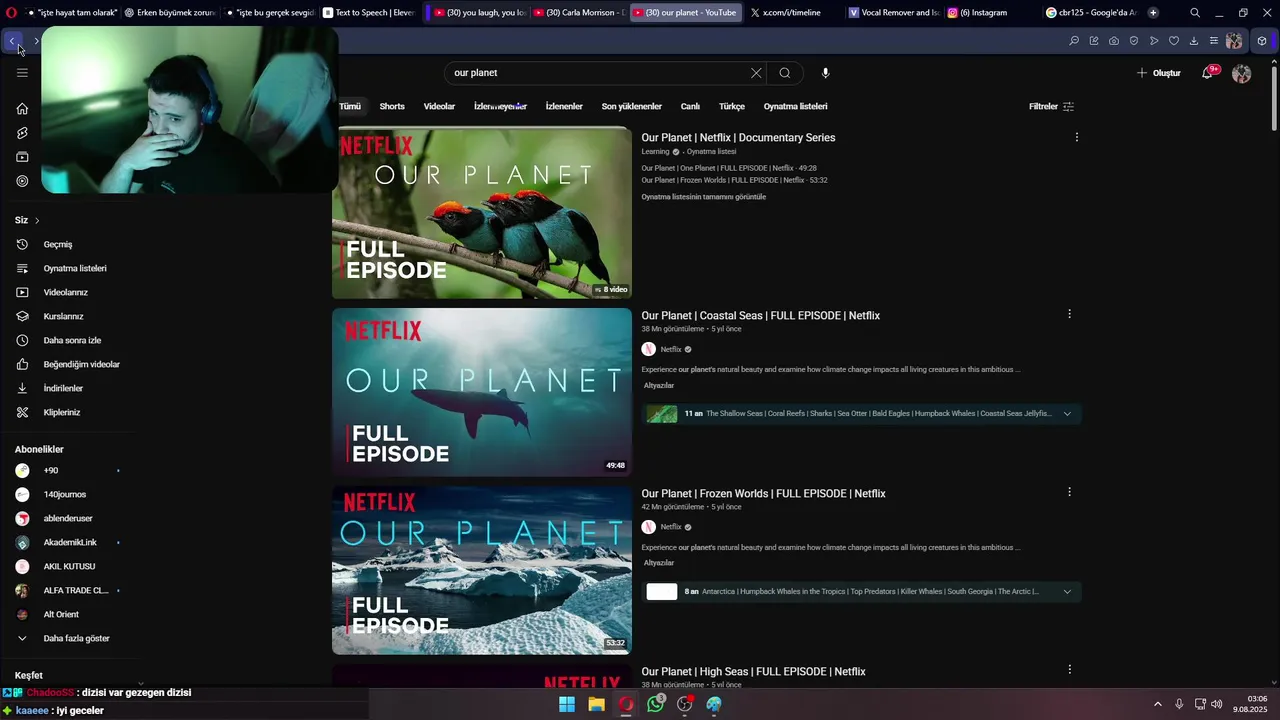Open the YouTube hamburger guide menu

click(x=22, y=73)
